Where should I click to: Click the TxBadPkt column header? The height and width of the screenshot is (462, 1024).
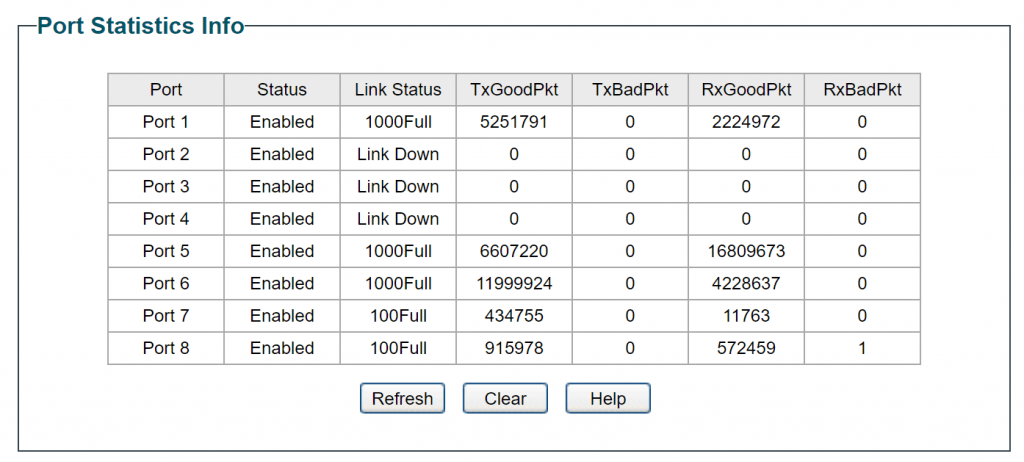pos(630,89)
